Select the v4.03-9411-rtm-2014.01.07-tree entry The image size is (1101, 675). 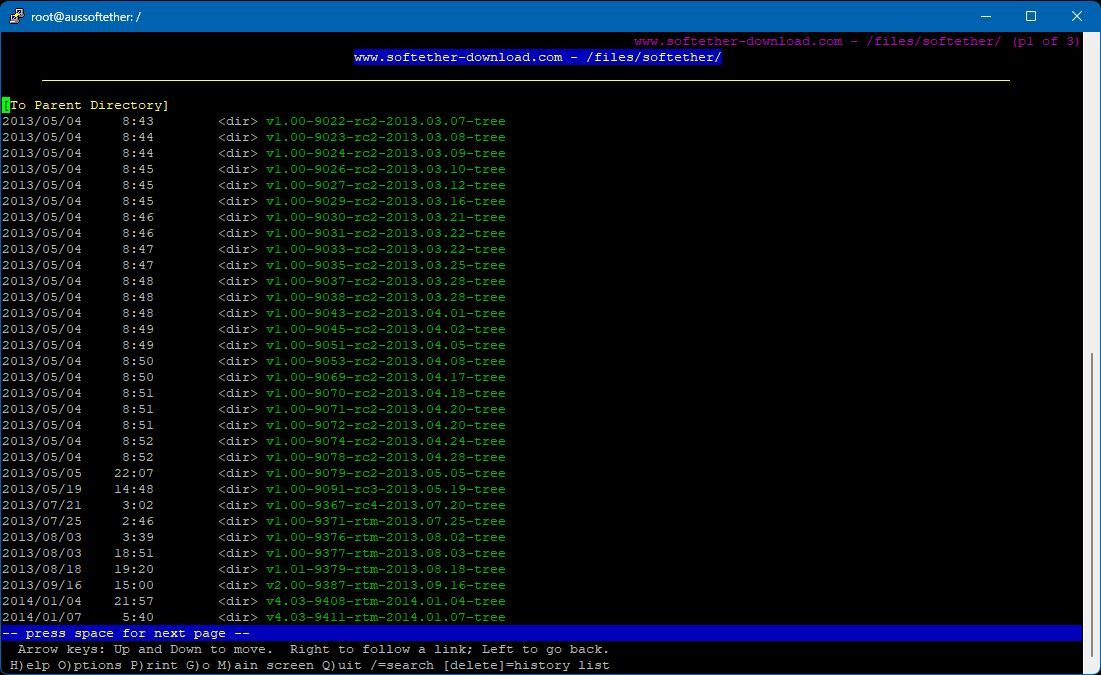click(x=385, y=617)
